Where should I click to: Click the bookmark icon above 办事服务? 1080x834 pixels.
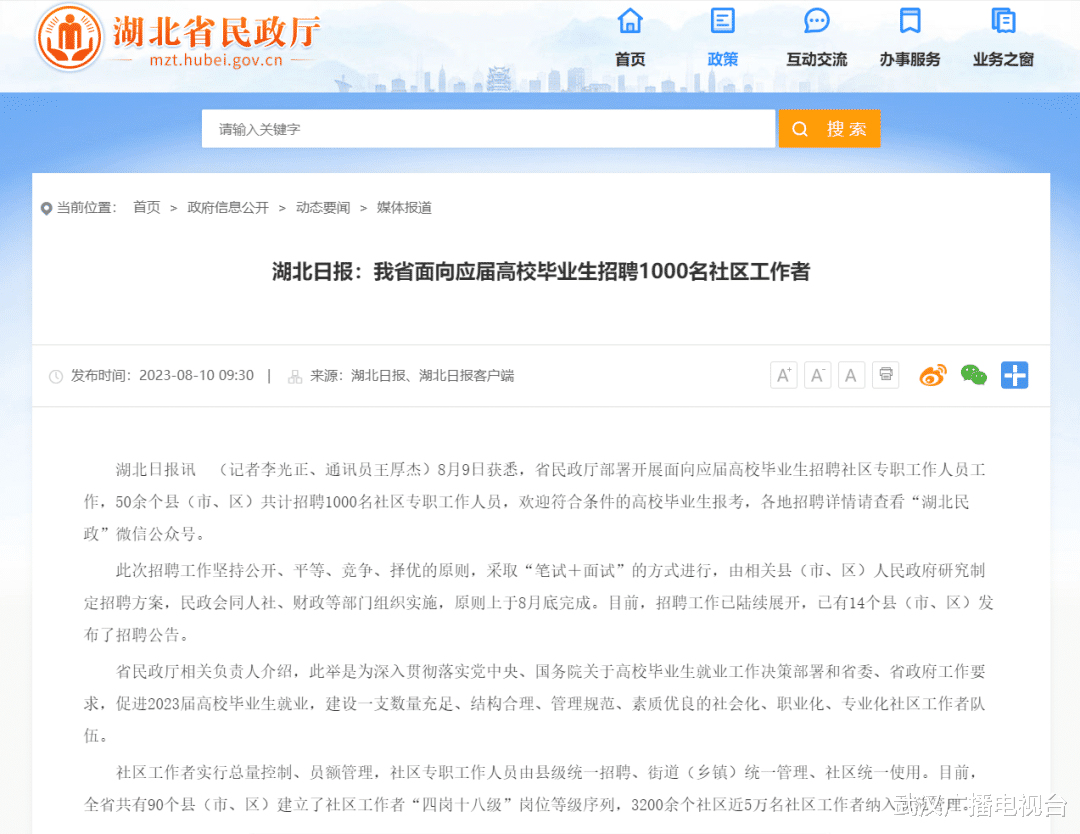click(x=909, y=21)
